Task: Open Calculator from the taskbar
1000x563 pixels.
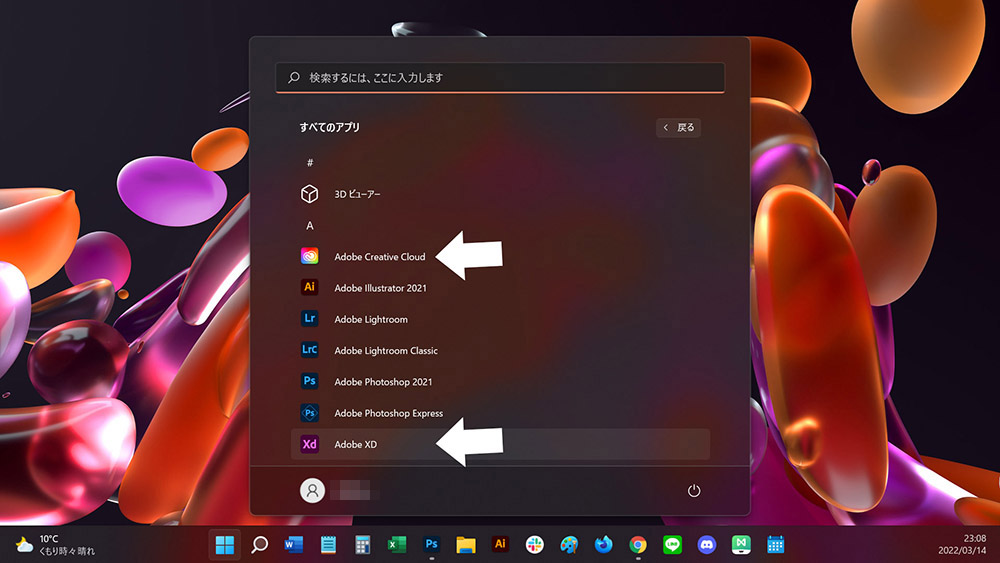Action: (x=362, y=545)
